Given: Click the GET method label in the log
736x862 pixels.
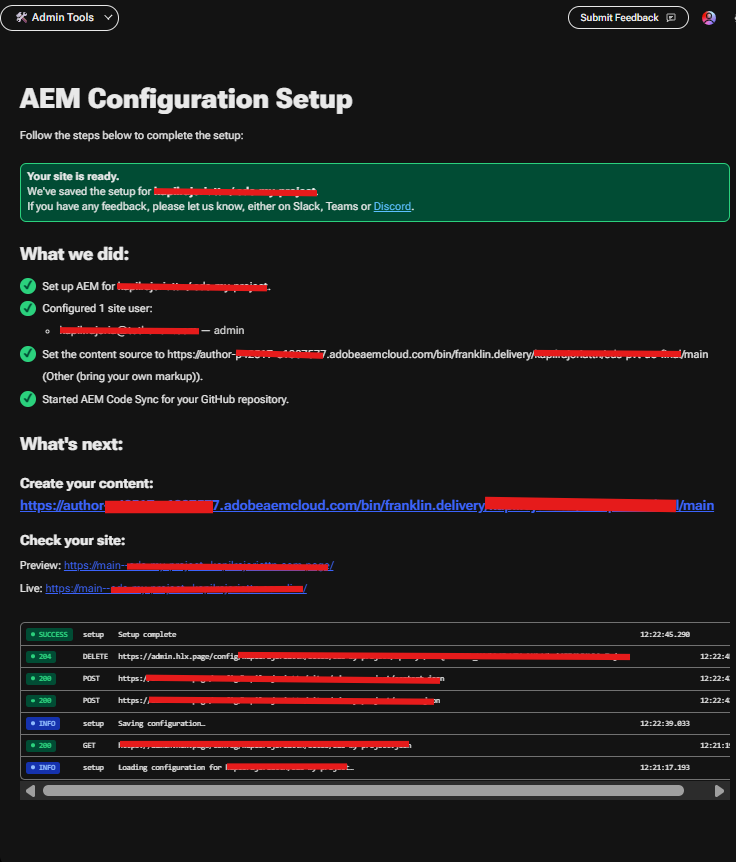Looking at the screenshot, I should (x=89, y=745).
